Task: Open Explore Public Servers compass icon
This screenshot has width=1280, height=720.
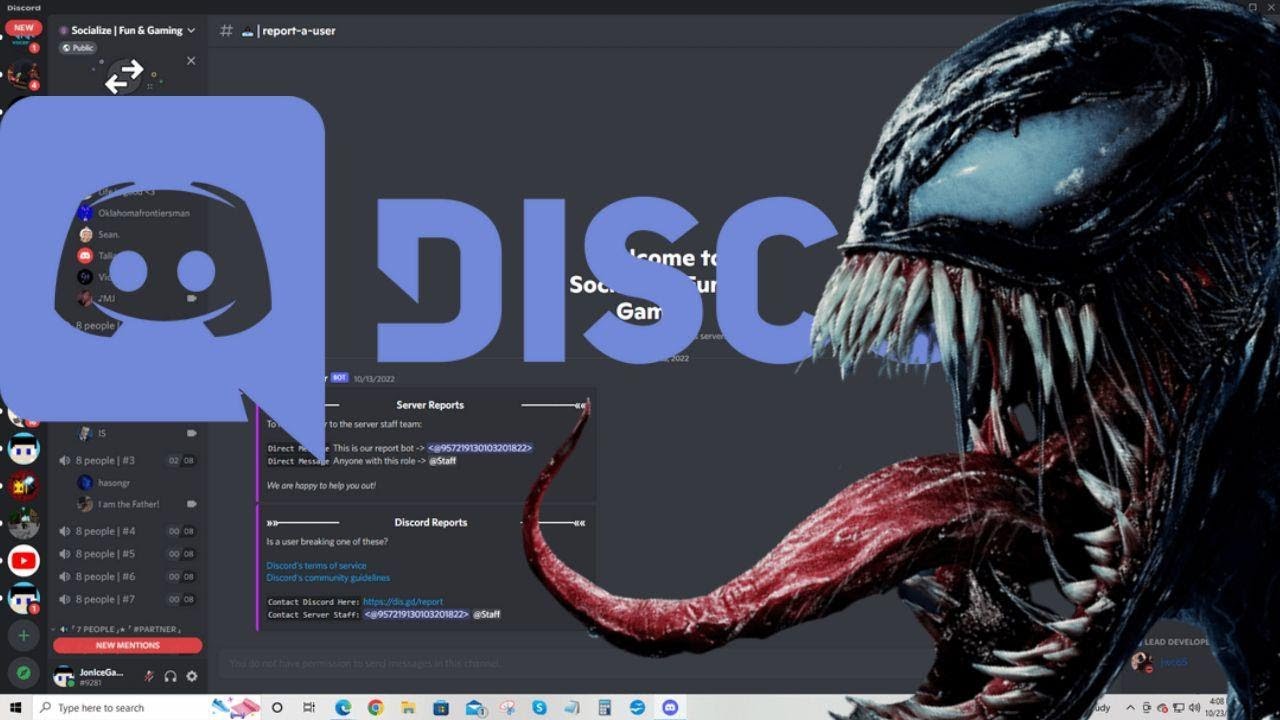Action: click(23, 673)
